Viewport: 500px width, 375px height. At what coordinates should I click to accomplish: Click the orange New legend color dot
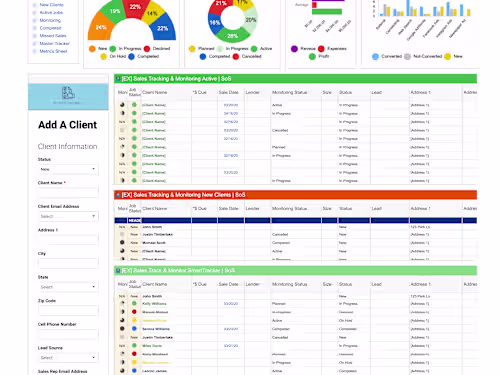92,49
